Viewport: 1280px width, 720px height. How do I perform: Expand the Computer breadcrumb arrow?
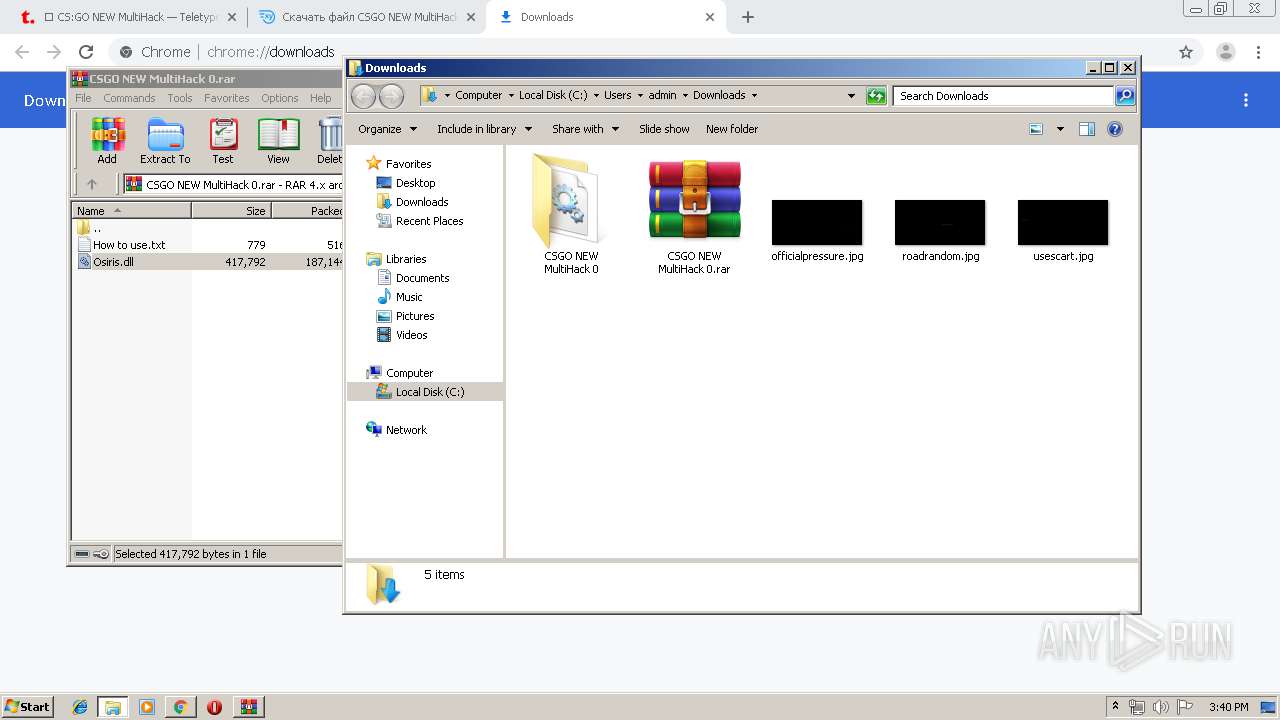[510, 96]
